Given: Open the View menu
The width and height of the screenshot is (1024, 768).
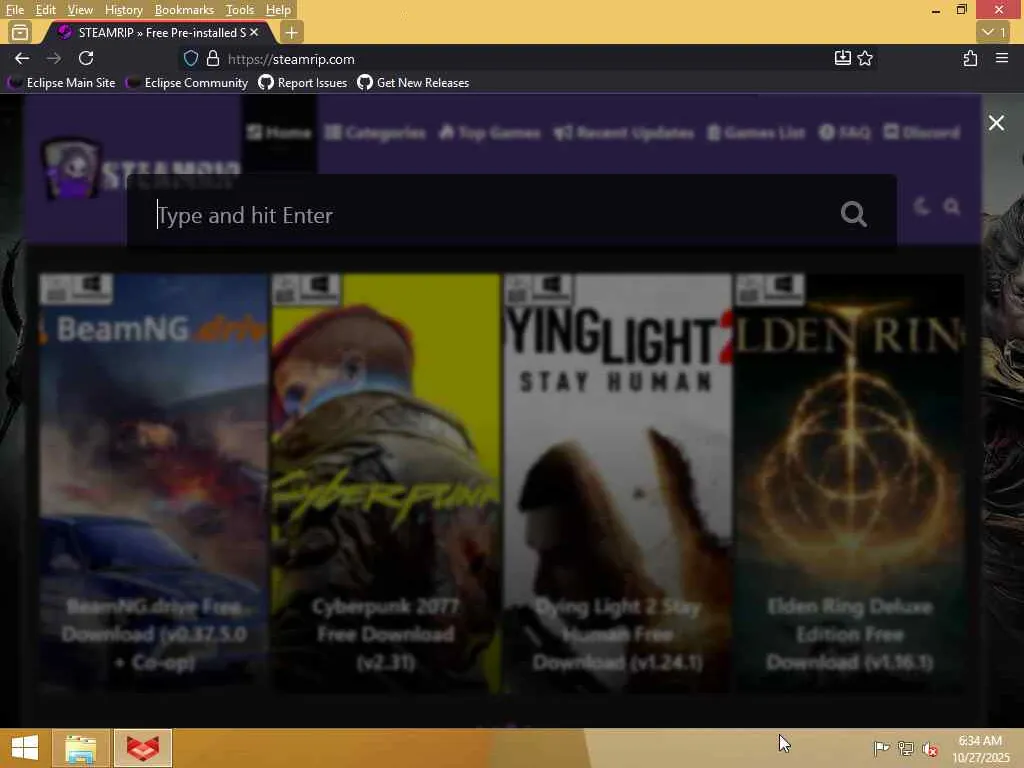Looking at the screenshot, I should (80, 10).
